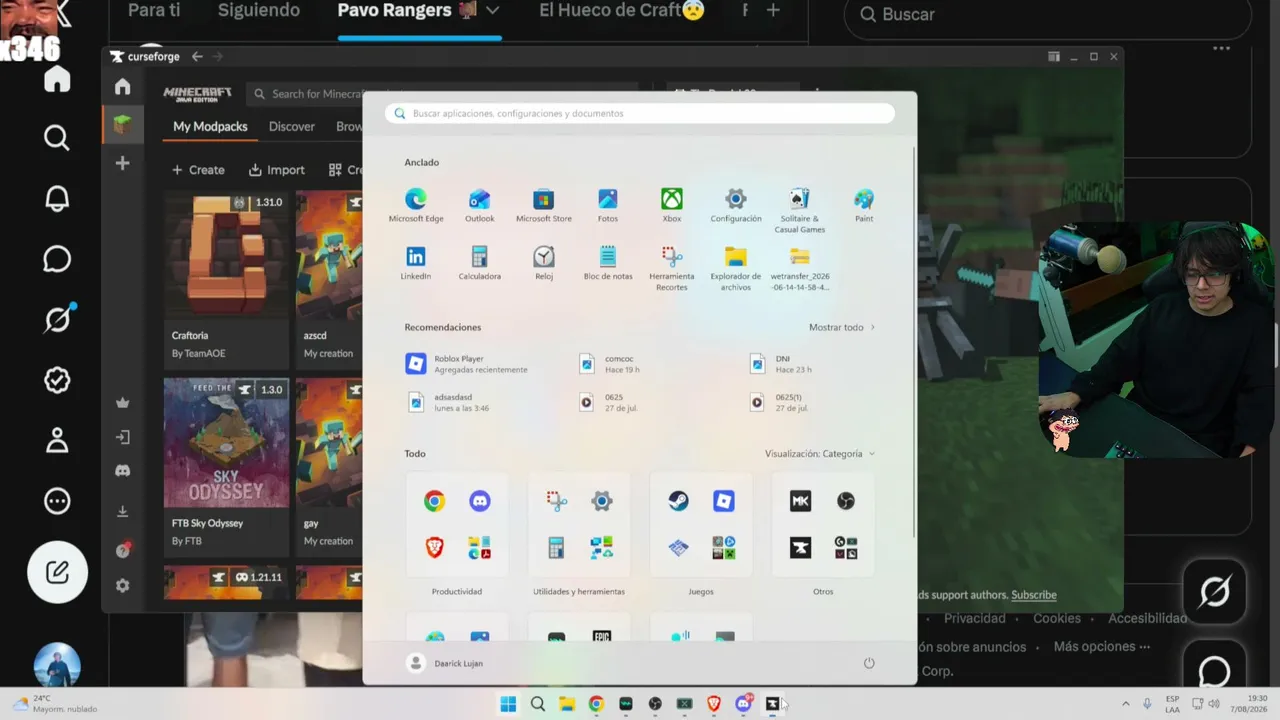Open X search from the left sidebar

click(x=57, y=137)
